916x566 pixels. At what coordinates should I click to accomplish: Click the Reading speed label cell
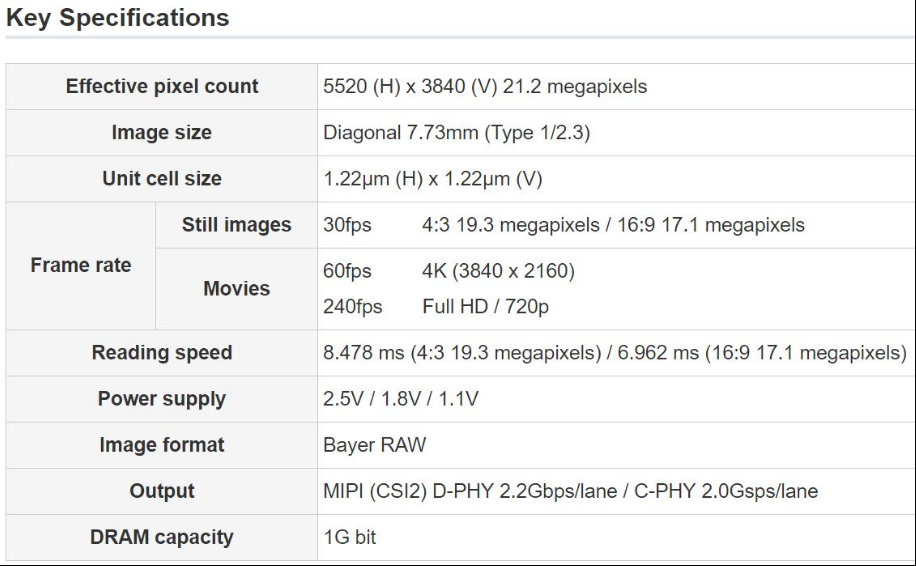pyautogui.click(x=162, y=353)
